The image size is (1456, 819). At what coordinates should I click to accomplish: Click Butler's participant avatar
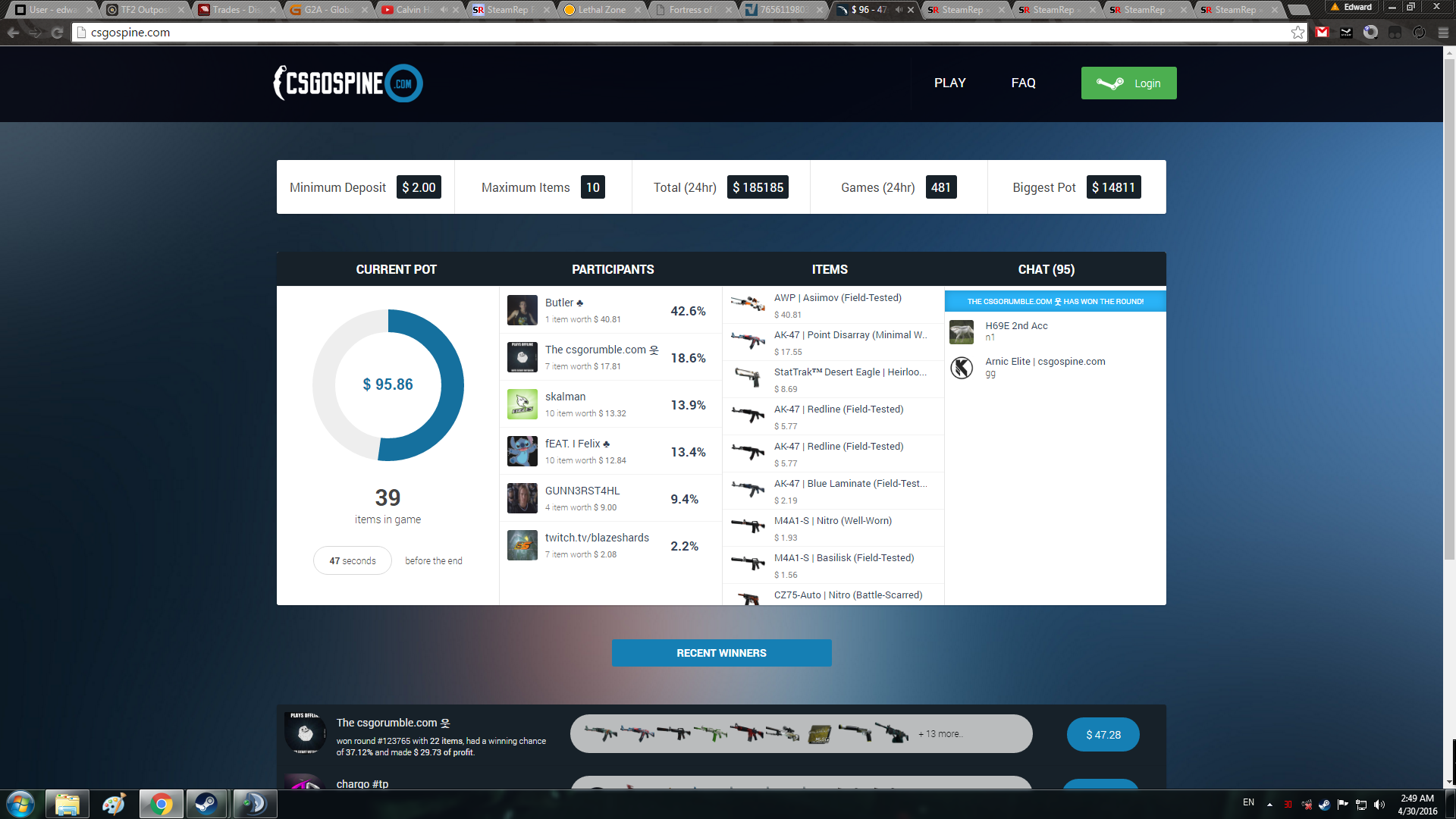tap(522, 310)
